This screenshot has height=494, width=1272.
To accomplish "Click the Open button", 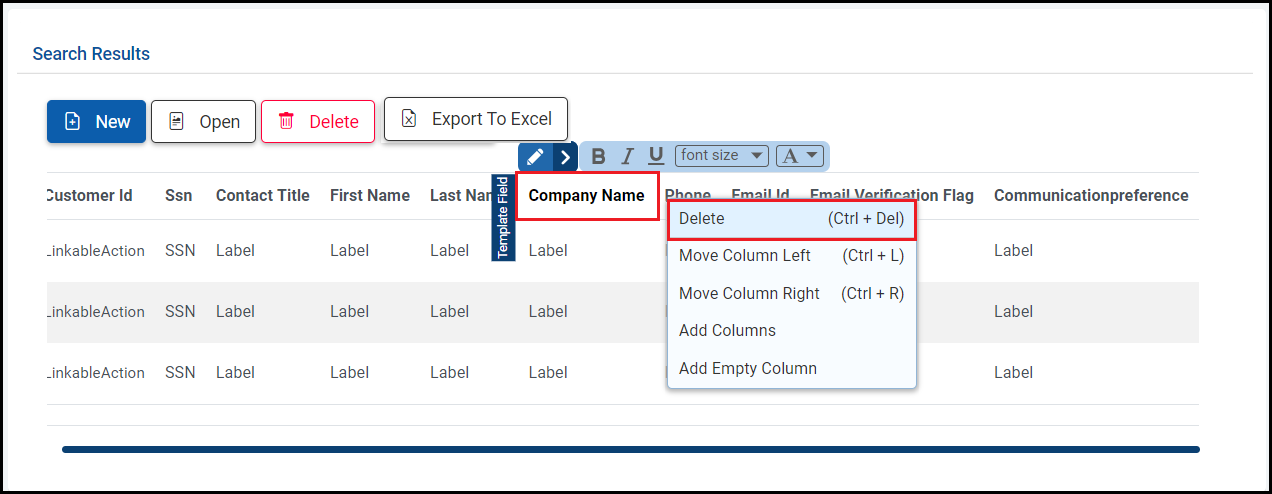I will tap(204, 121).
